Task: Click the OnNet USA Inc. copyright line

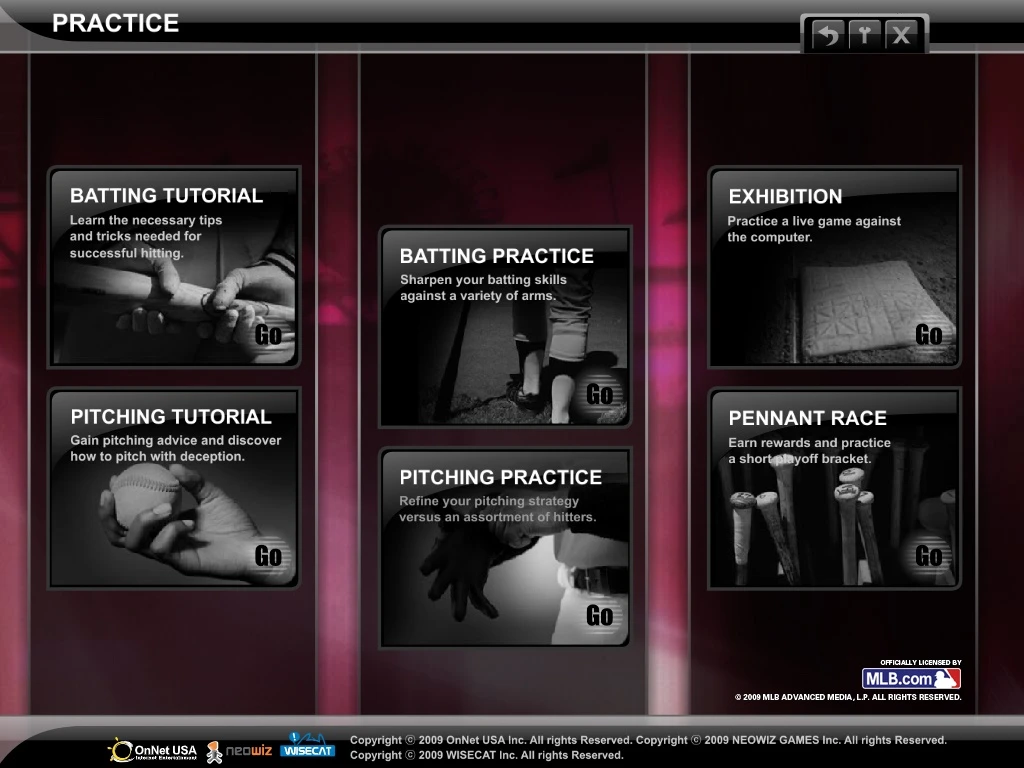Action: [491, 740]
